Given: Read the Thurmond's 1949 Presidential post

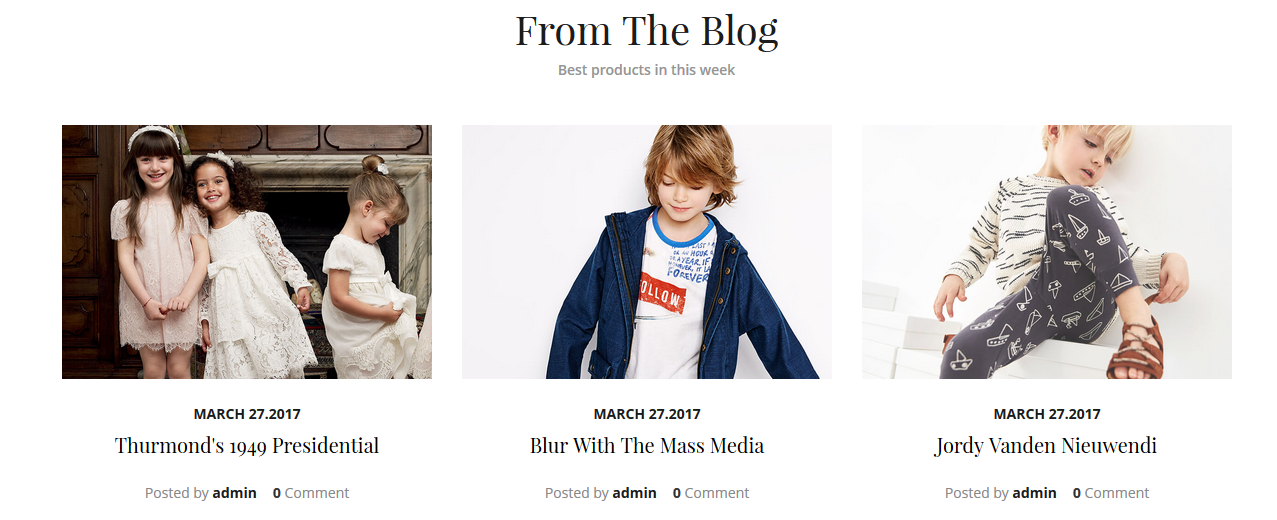Looking at the screenshot, I should pyautogui.click(x=247, y=446).
